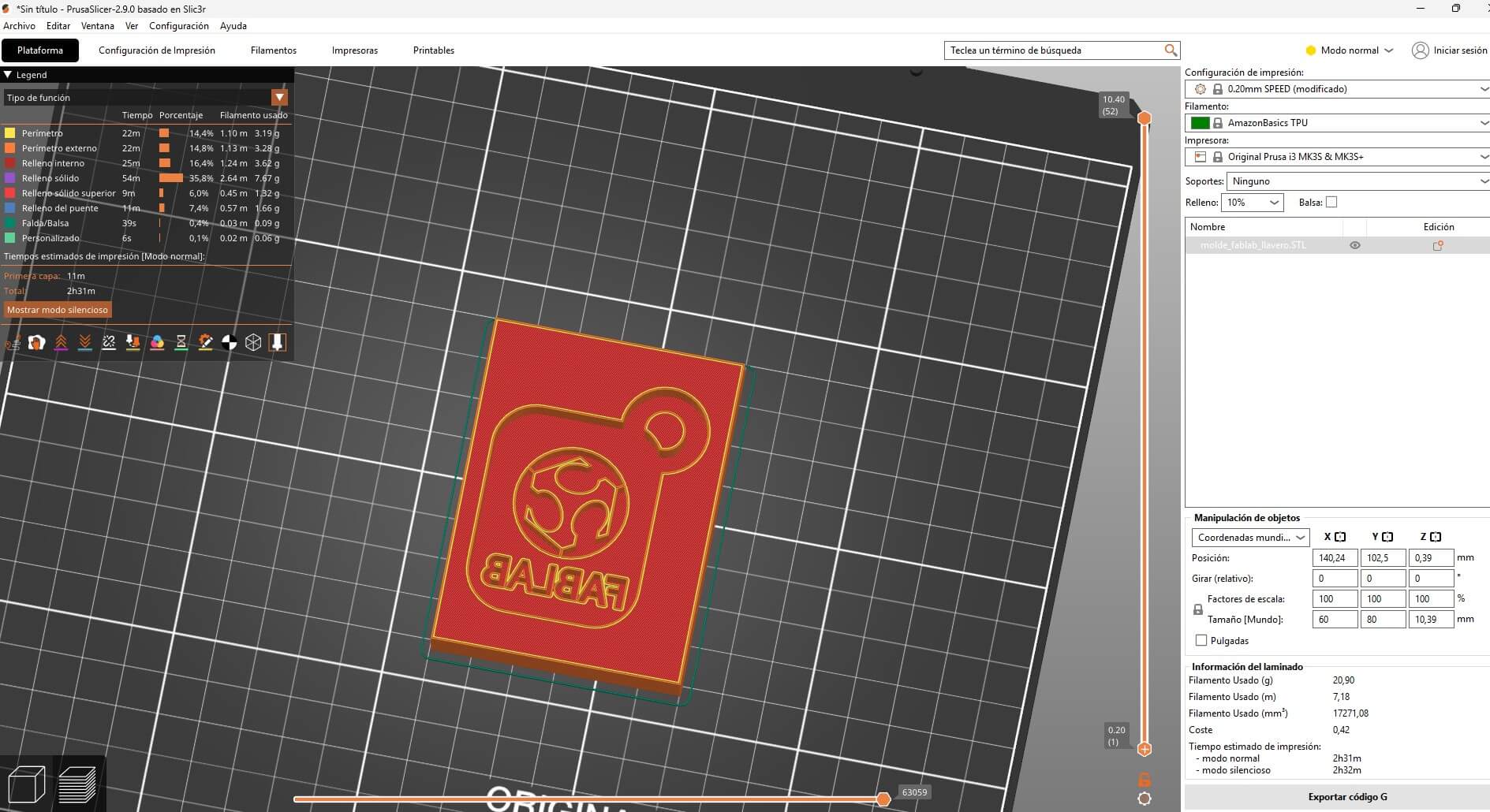Click Exportar código G button

[1347, 797]
